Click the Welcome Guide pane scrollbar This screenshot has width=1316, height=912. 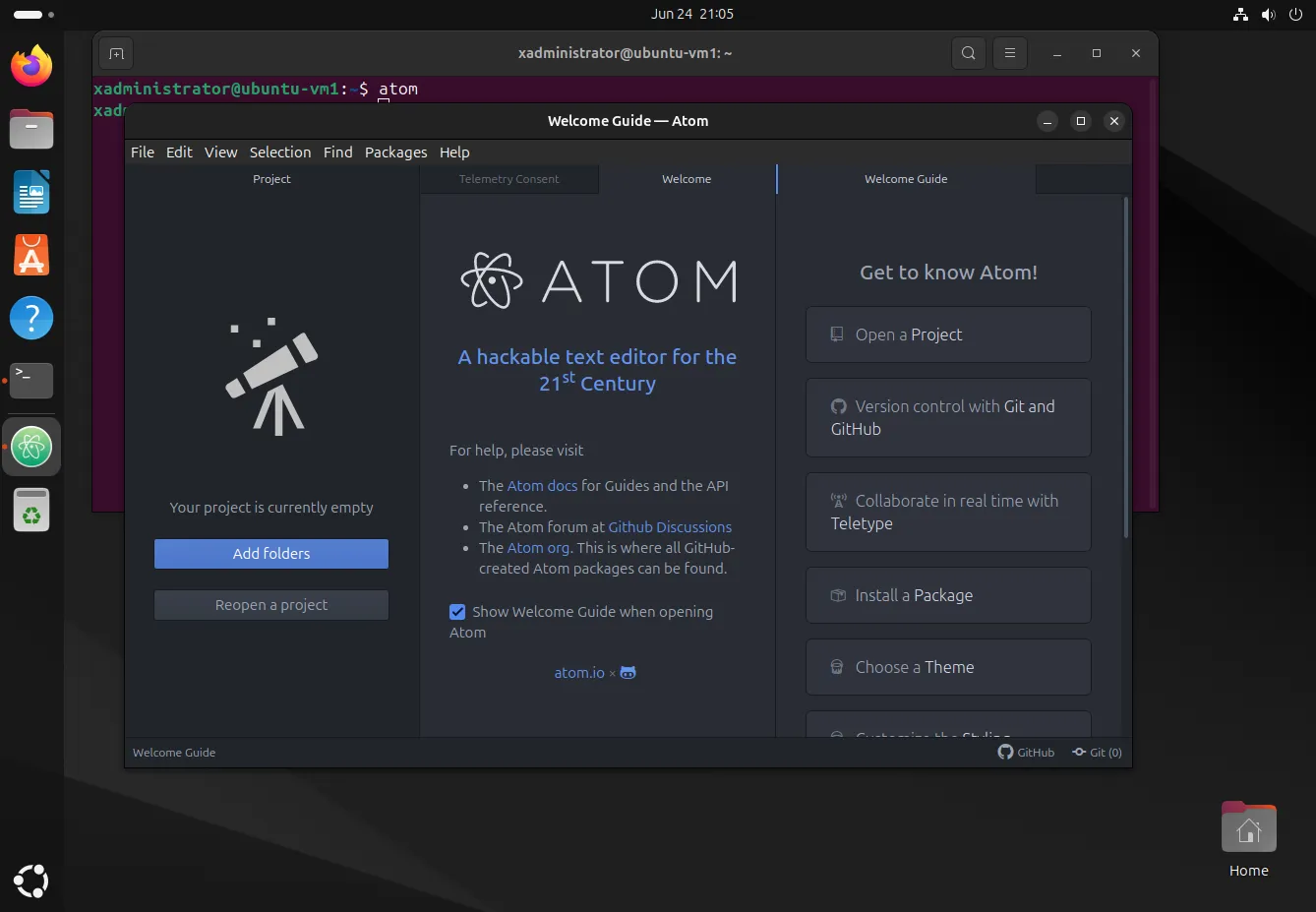pyautogui.click(x=1126, y=367)
